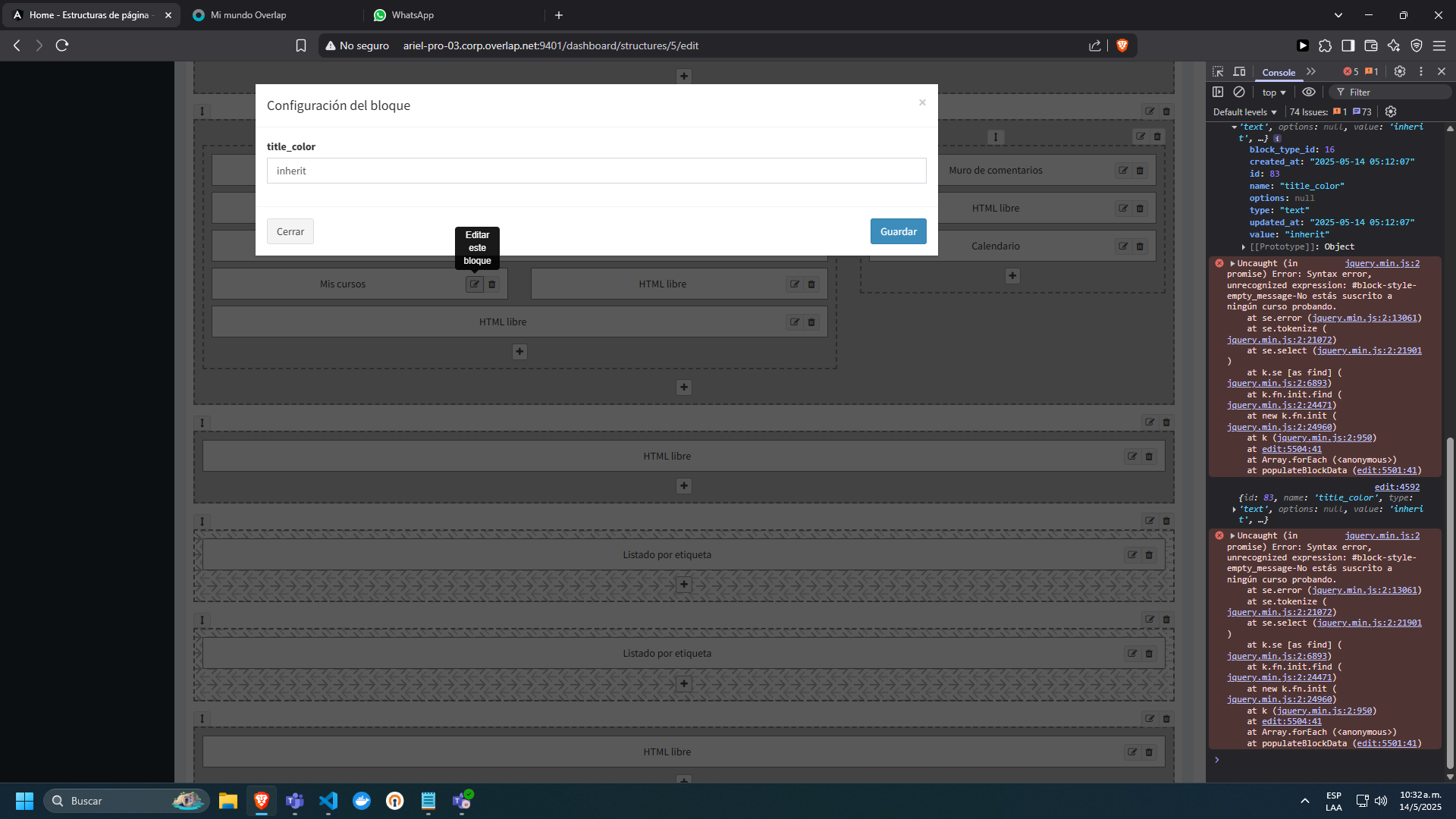Delete the Mis cursos block
The height and width of the screenshot is (819, 1456).
click(492, 284)
